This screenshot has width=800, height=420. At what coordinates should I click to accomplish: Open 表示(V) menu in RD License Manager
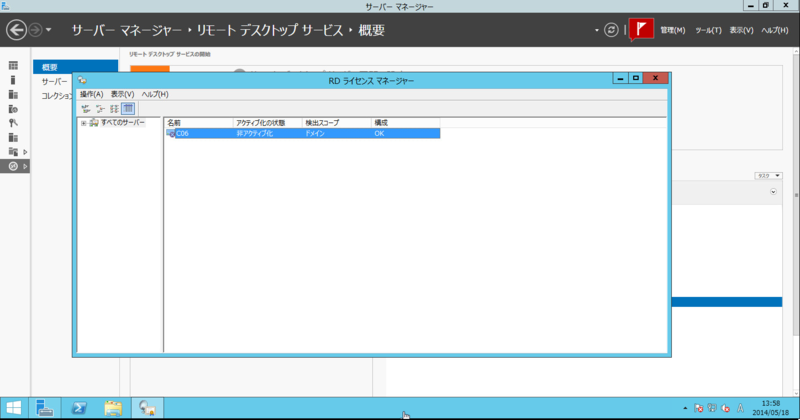tap(122, 94)
